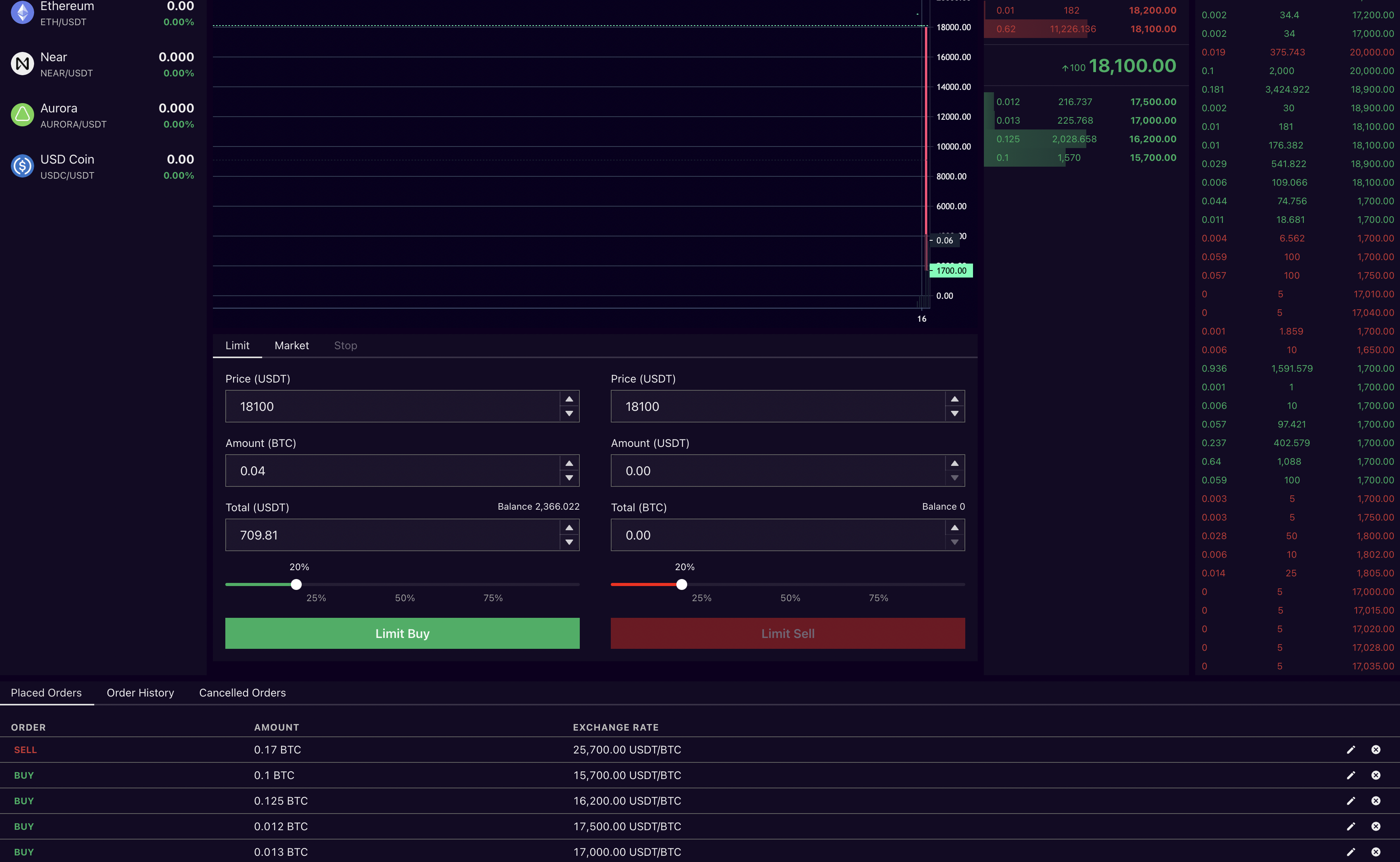
Task: Increase buy Price (USDT) with up arrow
Action: click(x=569, y=399)
